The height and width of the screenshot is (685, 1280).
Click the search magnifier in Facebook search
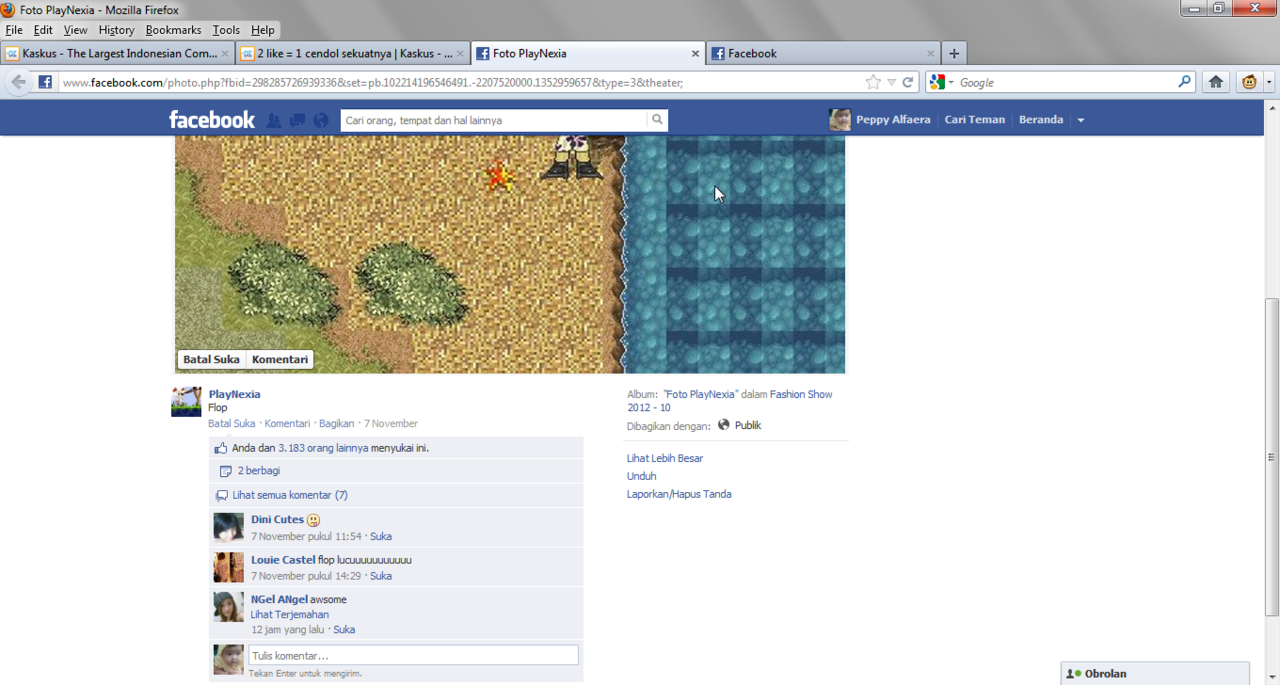(x=657, y=120)
